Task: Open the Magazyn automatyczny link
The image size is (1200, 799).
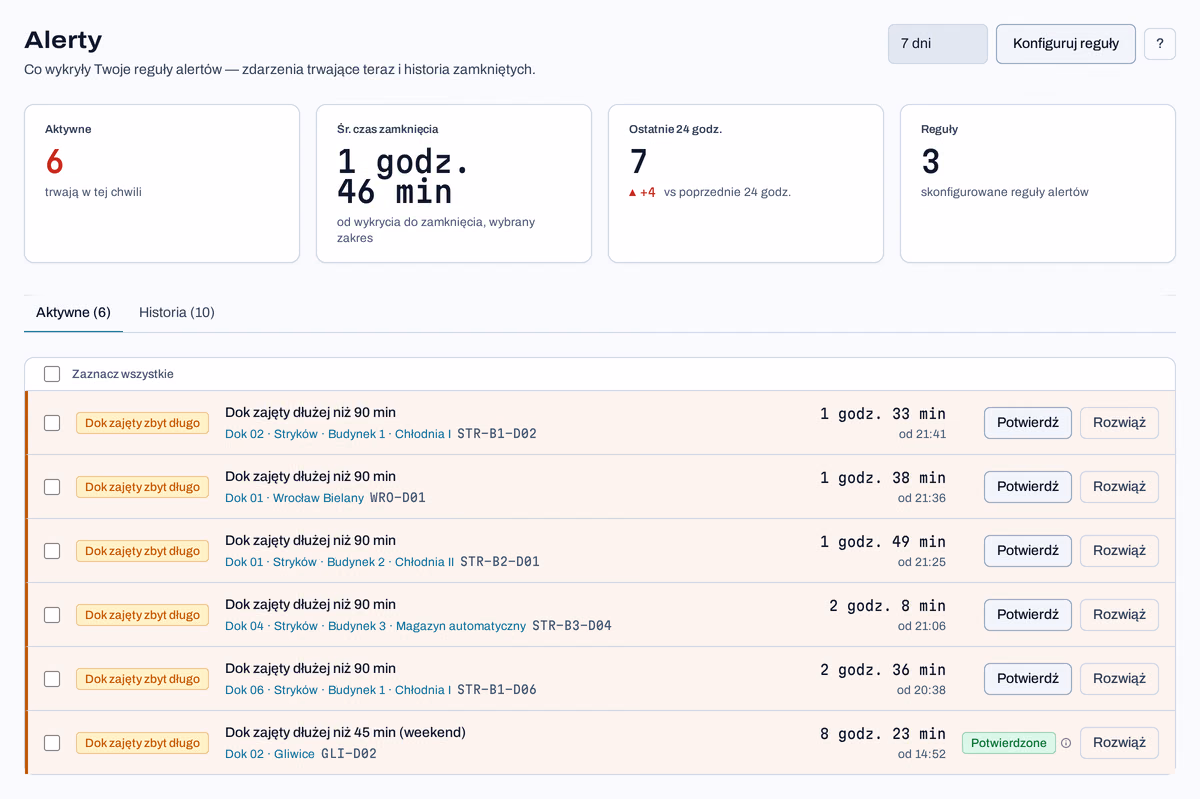Action: click(461, 626)
